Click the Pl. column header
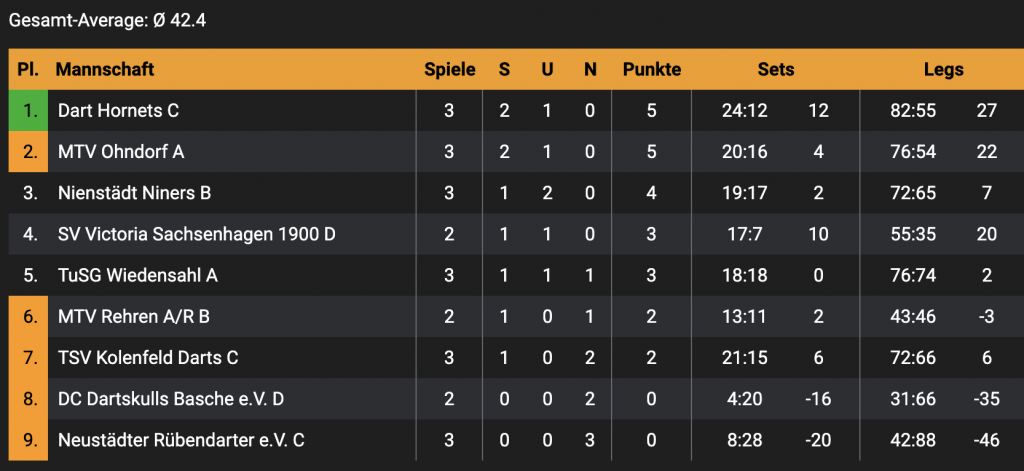 pyautogui.click(x=28, y=70)
